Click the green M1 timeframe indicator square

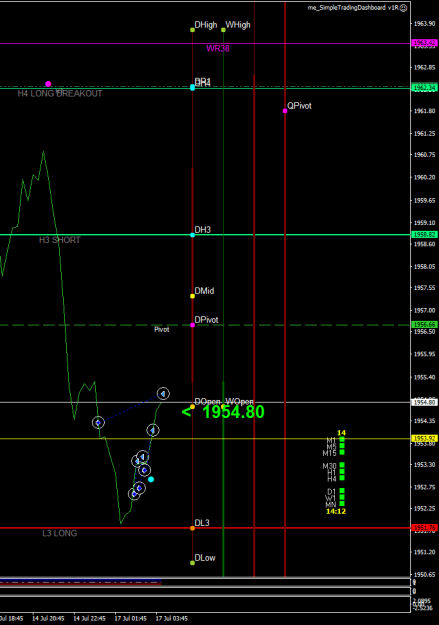342,440
